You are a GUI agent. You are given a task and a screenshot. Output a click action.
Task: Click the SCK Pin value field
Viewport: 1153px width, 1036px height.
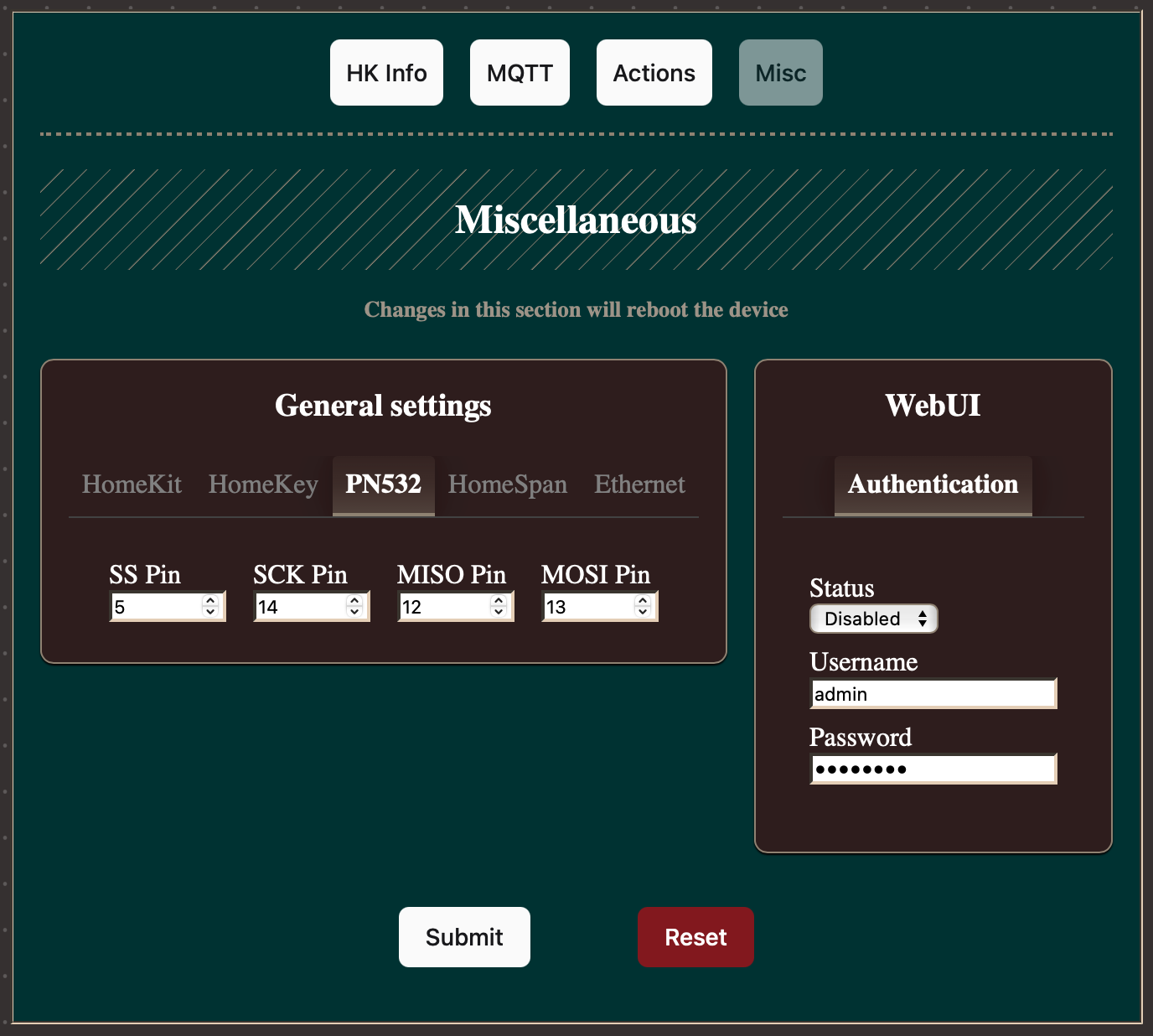click(299, 607)
